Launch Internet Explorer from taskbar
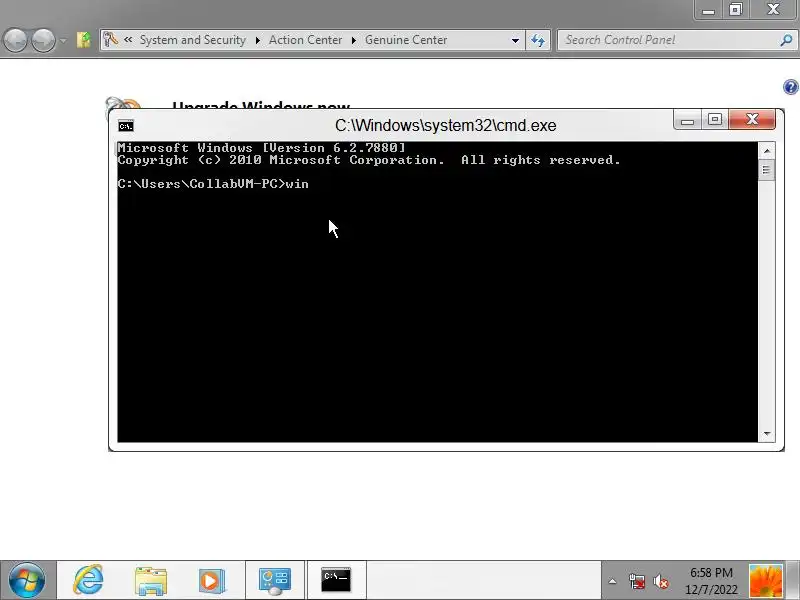This screenshot has width=800, height=600. (88, 580)
